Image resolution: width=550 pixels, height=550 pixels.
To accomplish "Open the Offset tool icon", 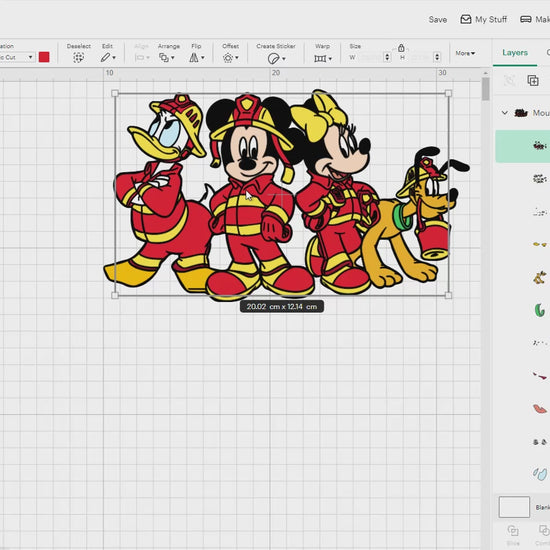I will [228, 58].
